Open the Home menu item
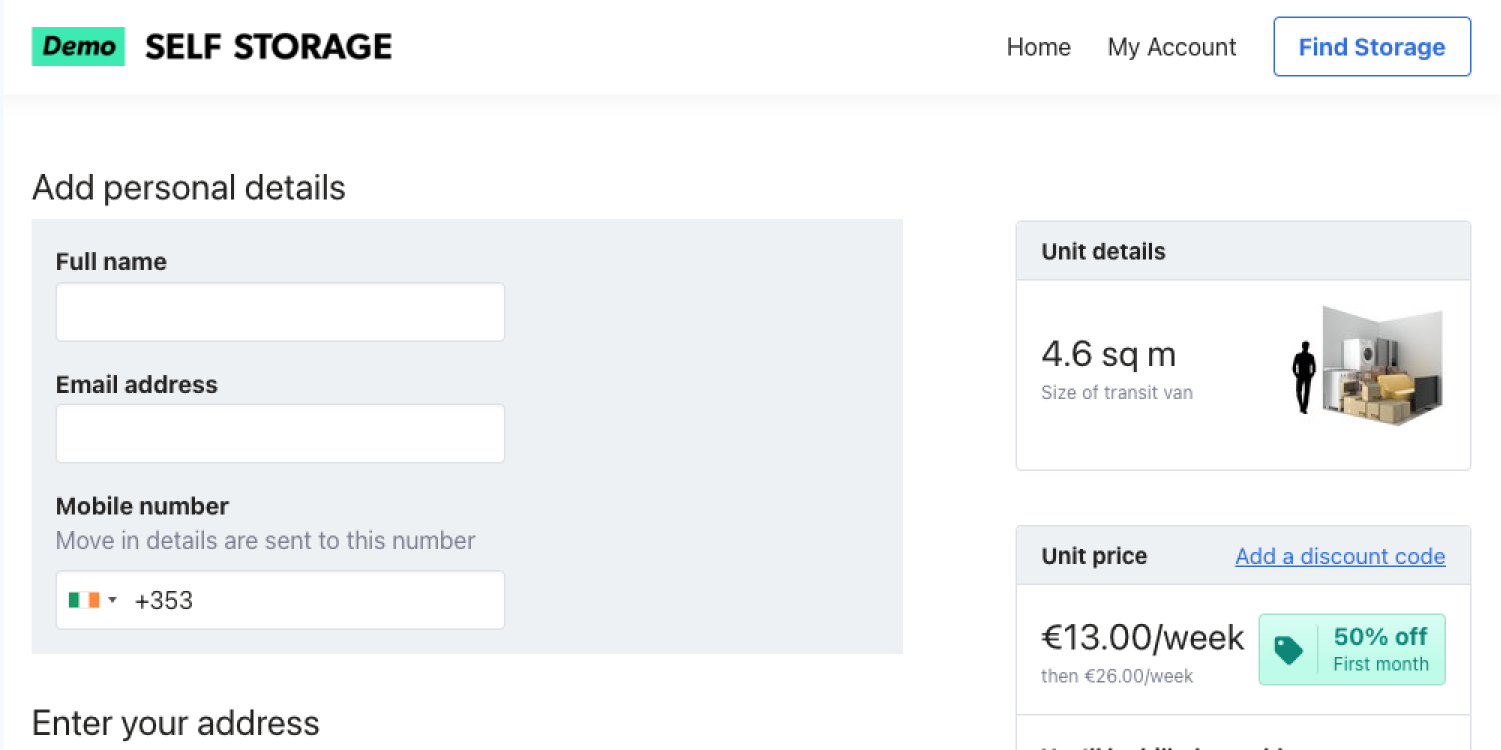Screen dimensions: 1501x750 [1038, 47]
